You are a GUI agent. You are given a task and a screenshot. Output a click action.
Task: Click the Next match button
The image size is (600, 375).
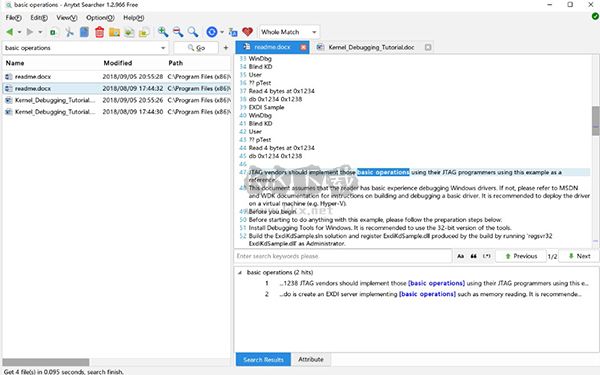pos(579,256)
